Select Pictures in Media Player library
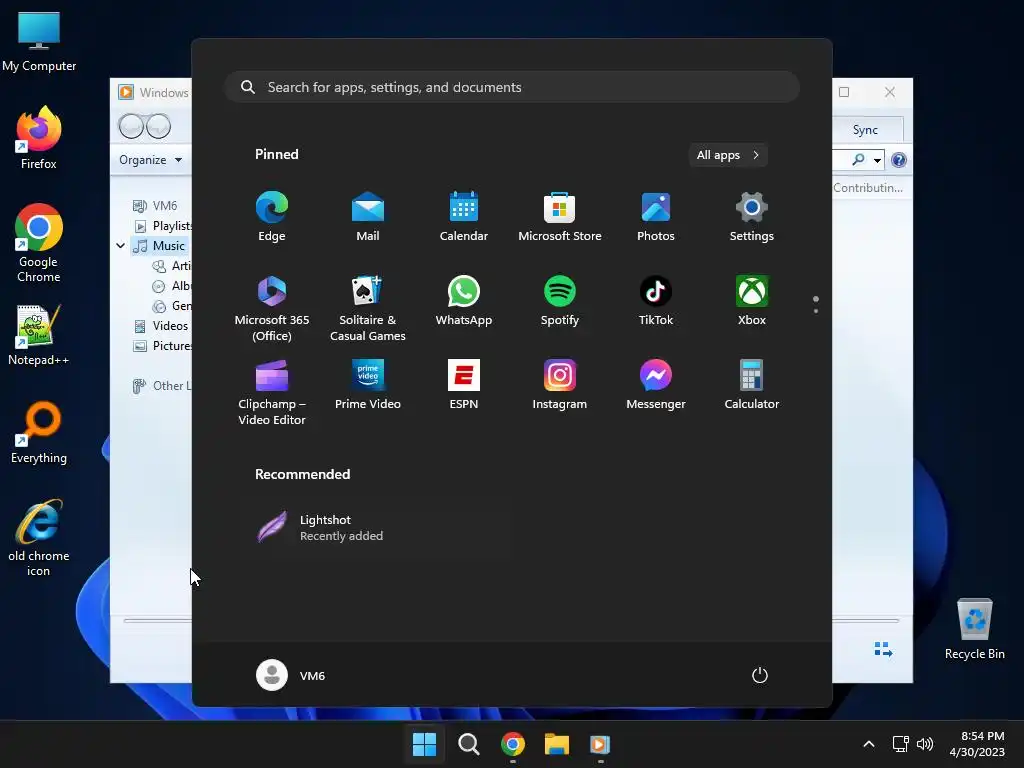This screenshot has width=1024, height=768. [163, 346]
